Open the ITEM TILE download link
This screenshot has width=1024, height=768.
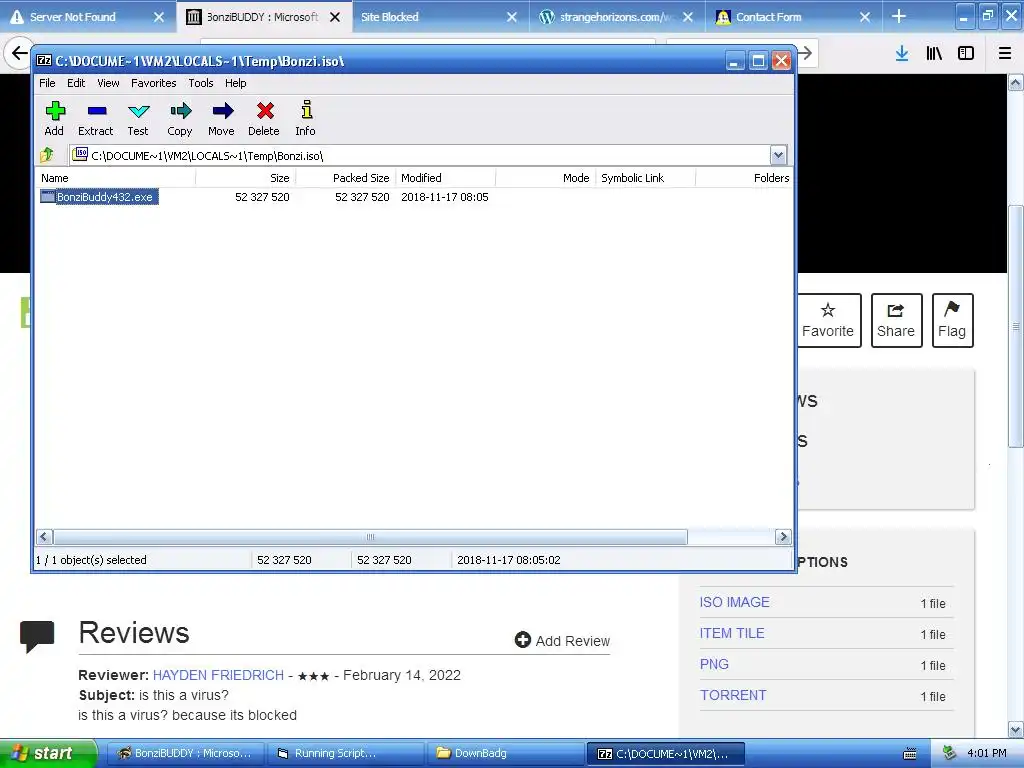pos(732,633)
